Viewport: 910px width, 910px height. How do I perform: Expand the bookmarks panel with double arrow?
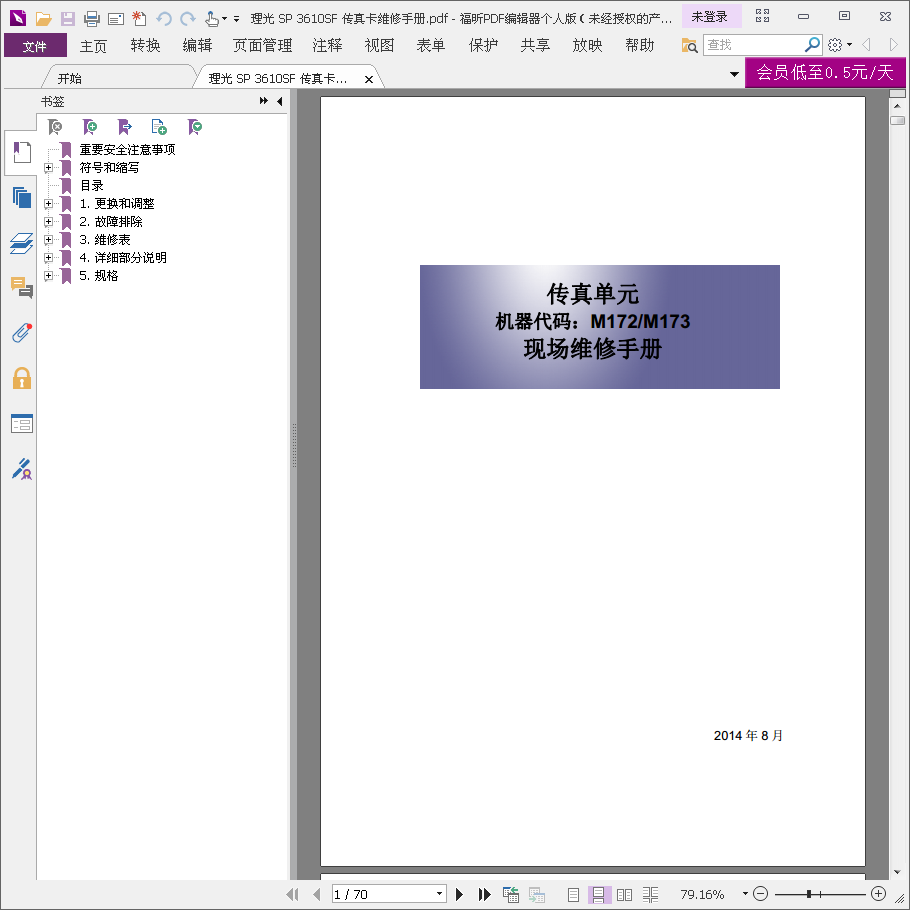(x=263, y=101)
